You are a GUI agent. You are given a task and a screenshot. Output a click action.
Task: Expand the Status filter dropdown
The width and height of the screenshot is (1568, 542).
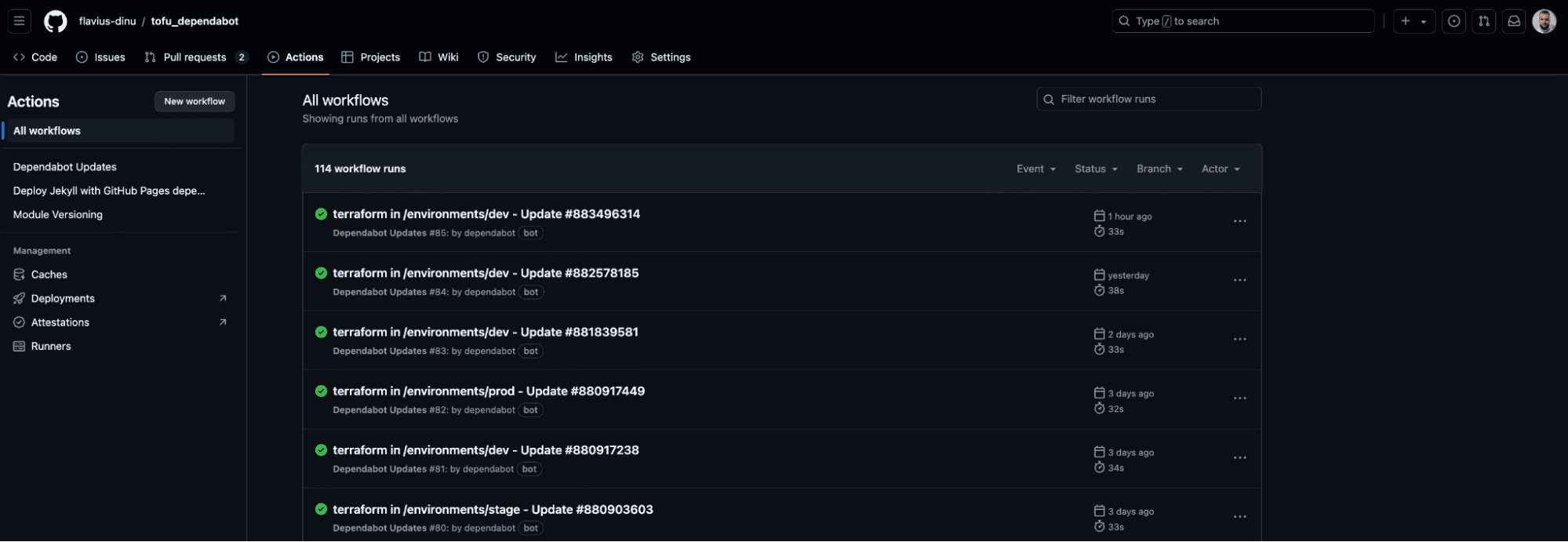[1096, 169]
